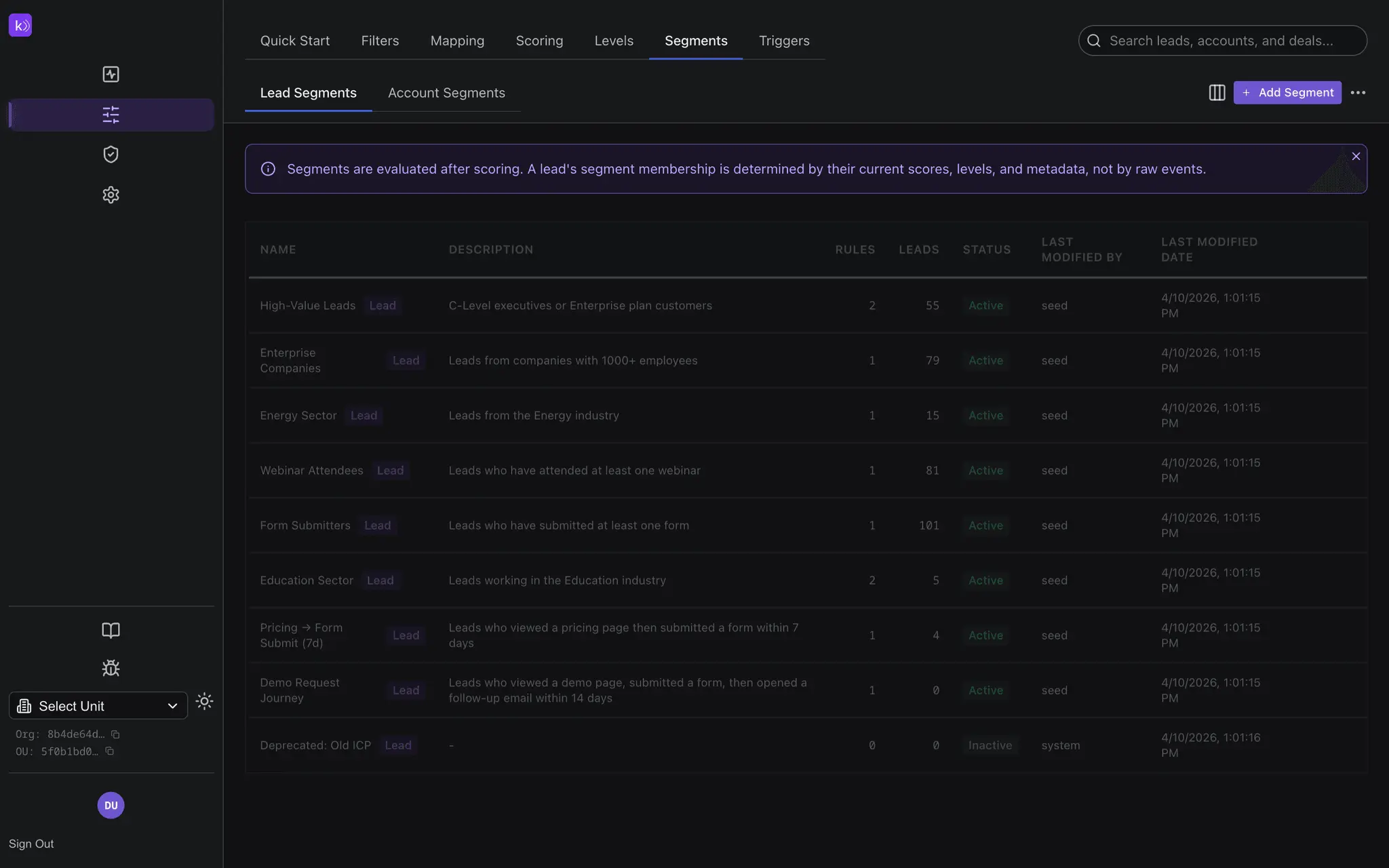Open the activity monitor sidebar icon

point(111,74)
